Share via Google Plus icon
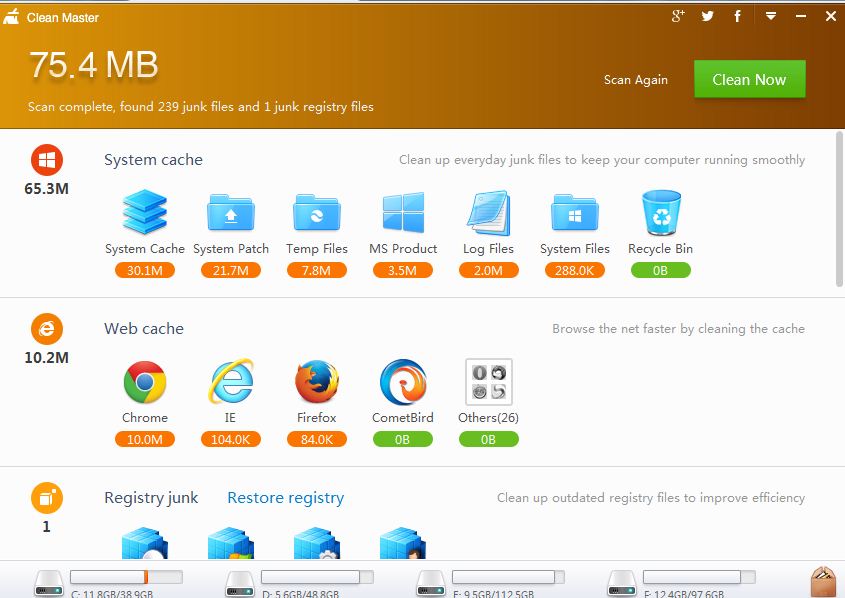Viewport: 845px width, 598px height. click(678, 16)
